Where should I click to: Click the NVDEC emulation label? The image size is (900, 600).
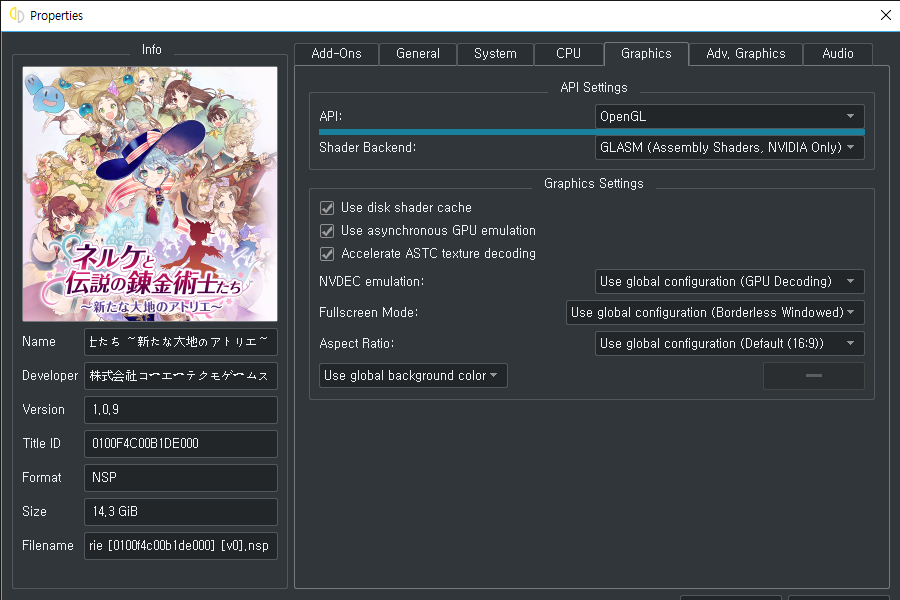(371, 282)
